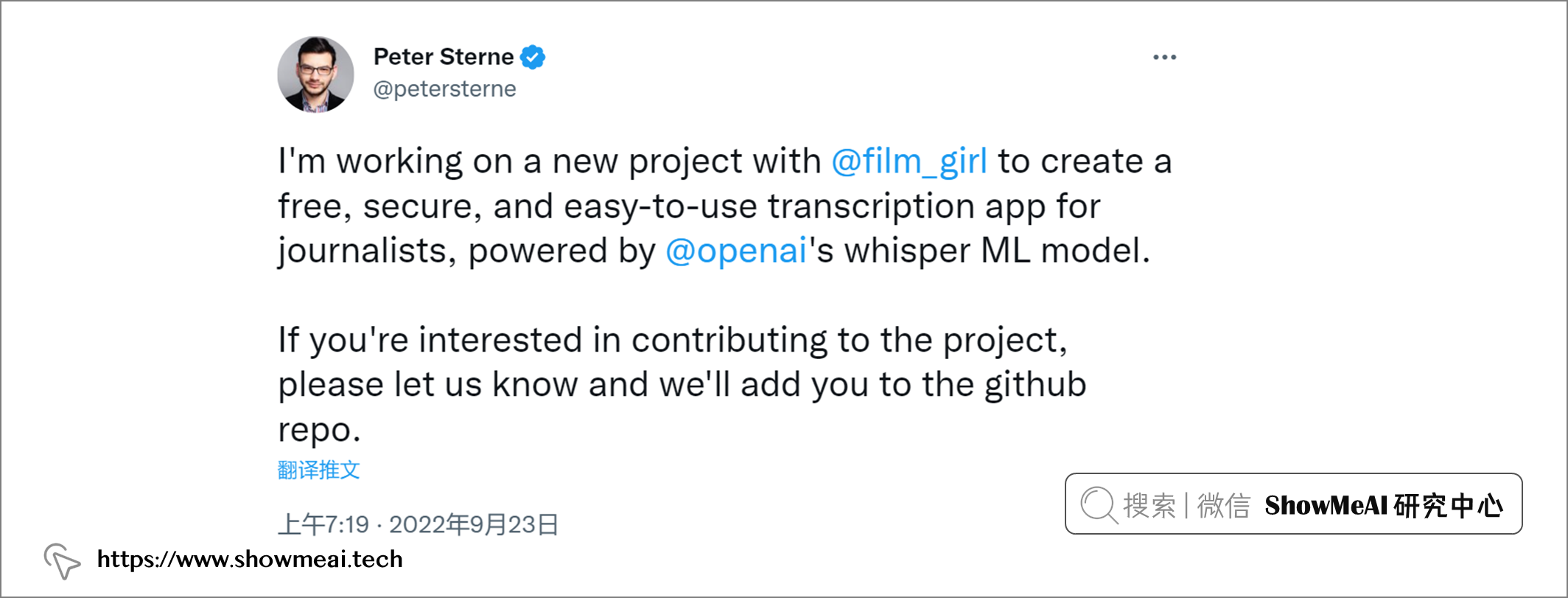Viewport: 1568px width, 598px height.
Task: Click ShowMeAI 研究中心 in the search box
Action: 1384,506
